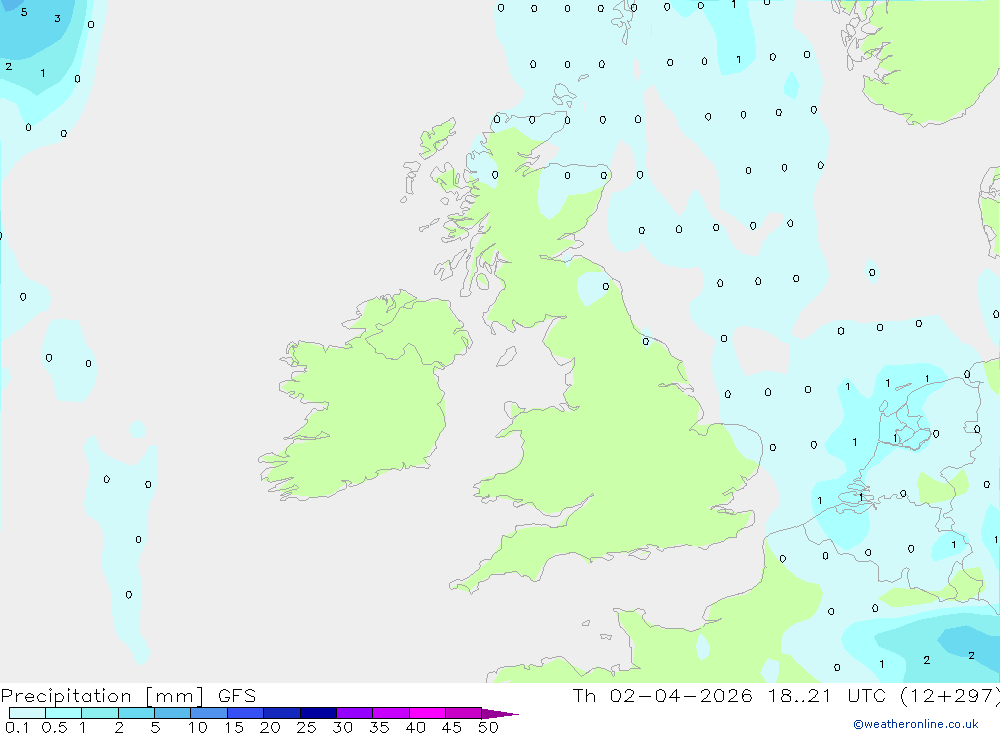Select the 40–45 mm magenta legend swatch
Screen dimensions: 1000x733
tap(427, 713)
